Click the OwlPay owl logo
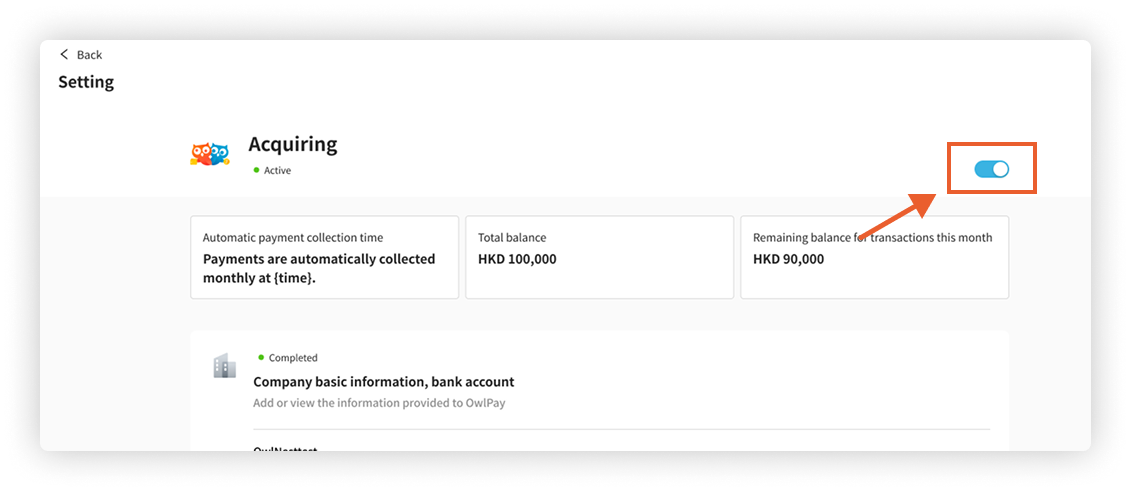Viewport: 1131px width, 491px height. pos(210,154)
